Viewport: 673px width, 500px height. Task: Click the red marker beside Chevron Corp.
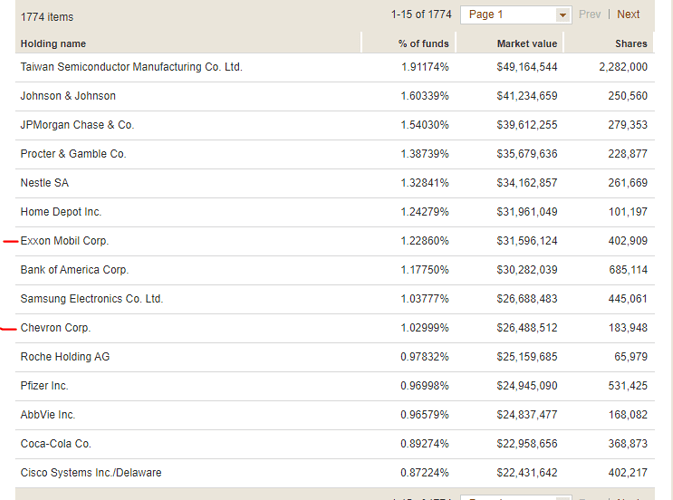(10, 328)
